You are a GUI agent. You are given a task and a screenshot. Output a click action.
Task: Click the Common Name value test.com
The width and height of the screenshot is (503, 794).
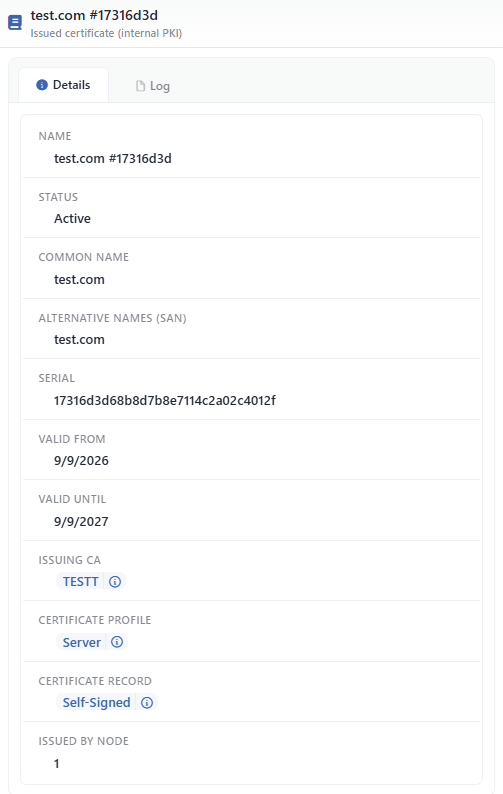[x=80, y=280]
